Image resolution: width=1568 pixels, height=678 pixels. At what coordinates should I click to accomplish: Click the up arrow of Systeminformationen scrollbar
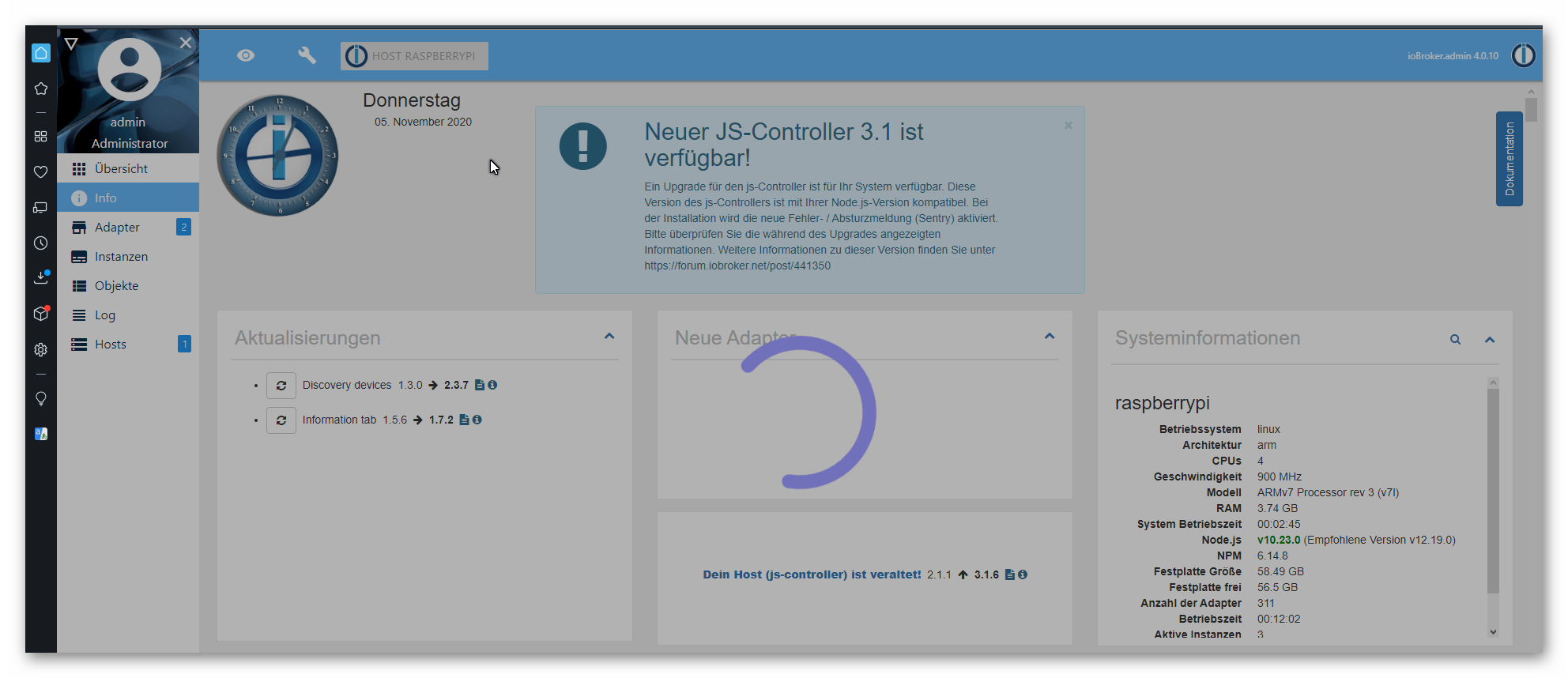tap(1493, 382)
